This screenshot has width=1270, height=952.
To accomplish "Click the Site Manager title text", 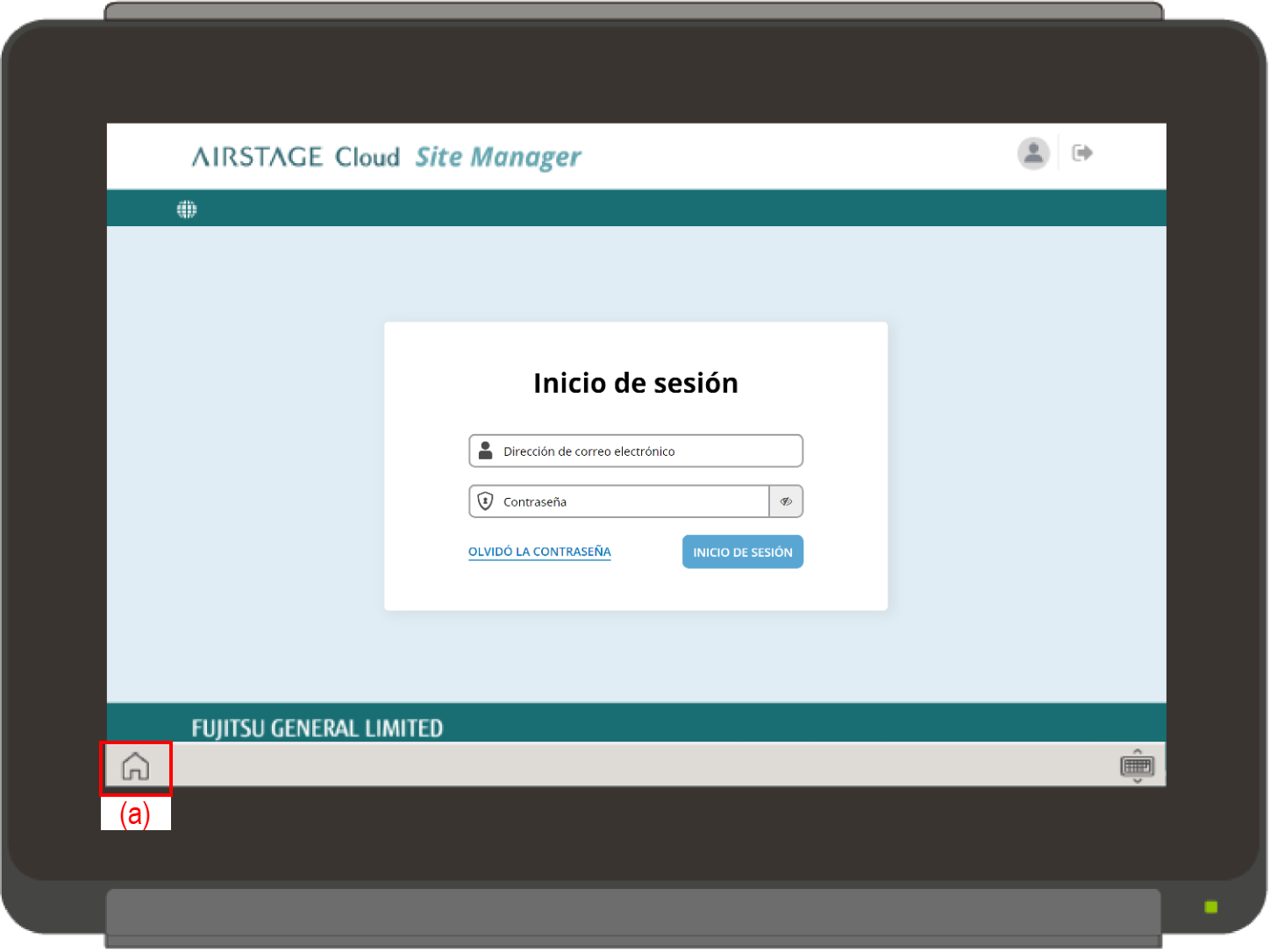I will pos(497,157).
